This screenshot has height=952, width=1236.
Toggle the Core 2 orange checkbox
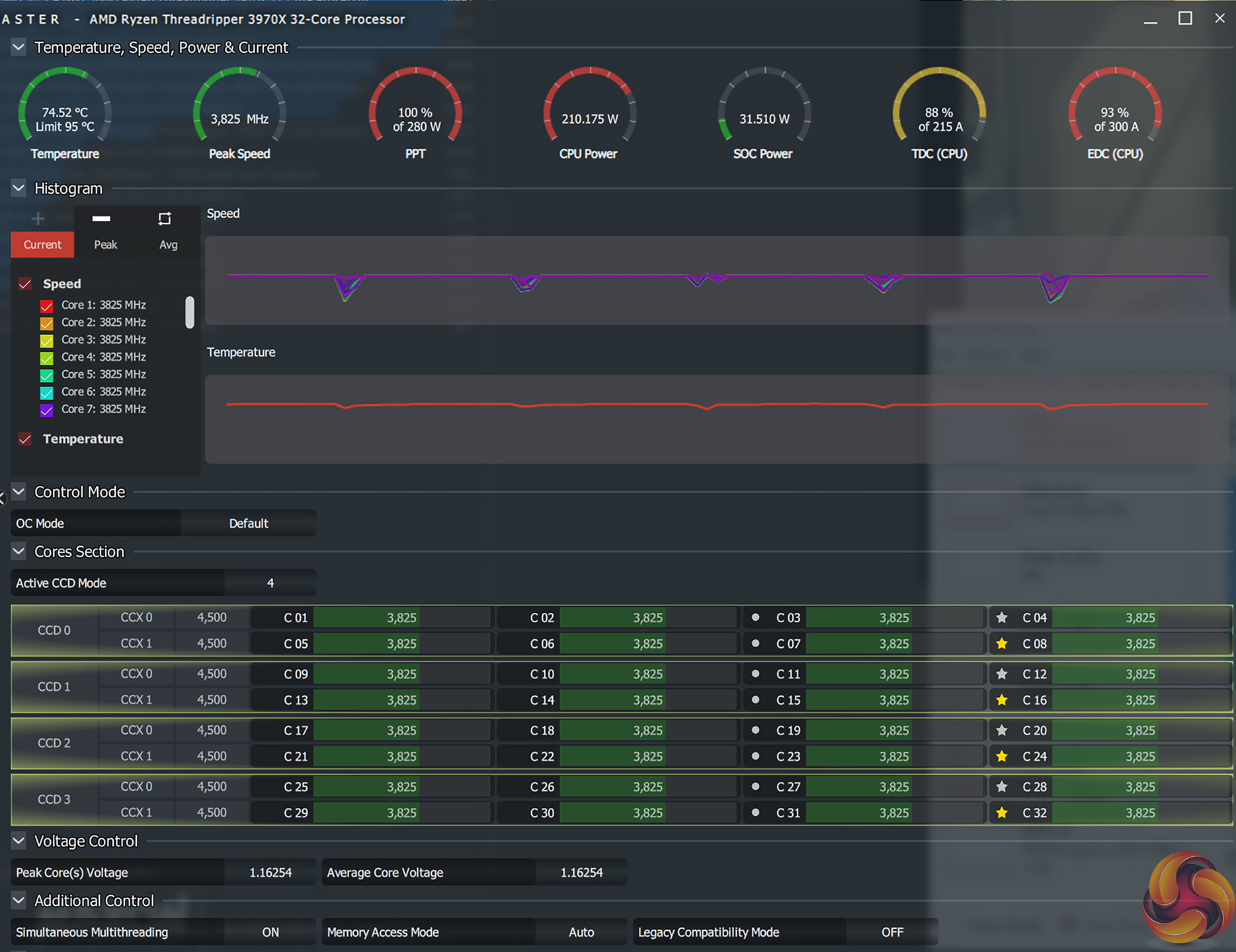click(46, 323)
